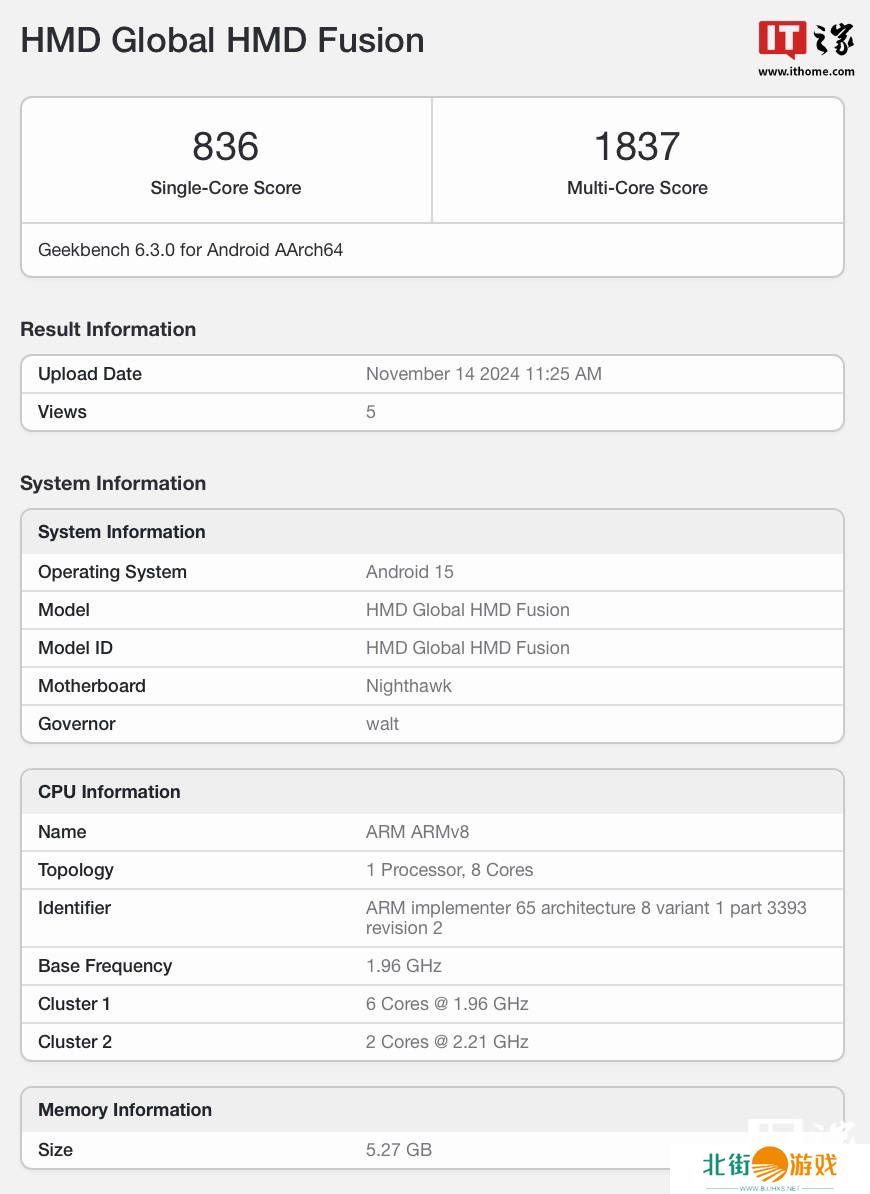Click the Multi-Core Score label
Screen dimensions: 870x1194
[x=637, y=188]
